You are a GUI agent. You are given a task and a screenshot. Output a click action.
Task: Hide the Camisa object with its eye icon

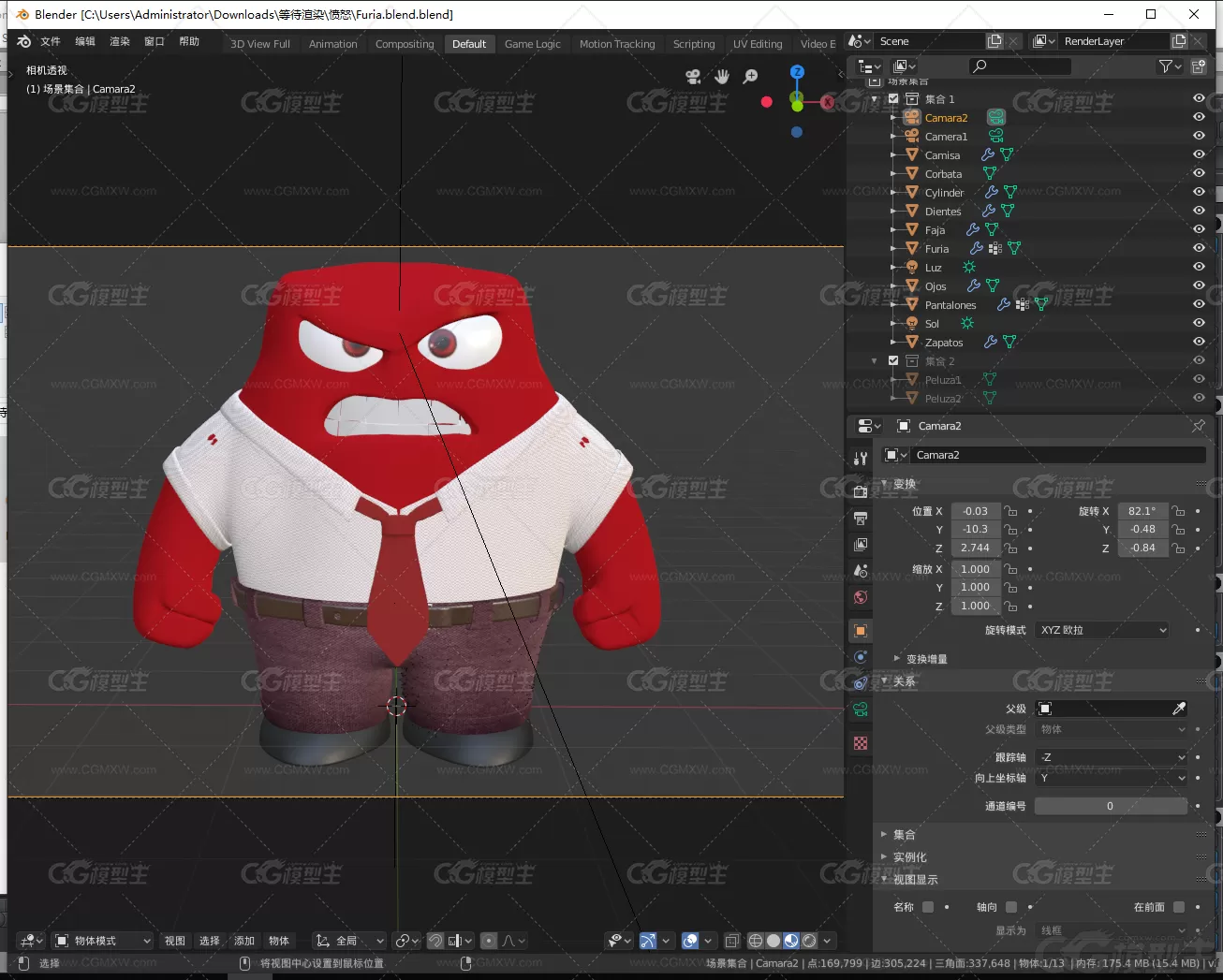tap(1199, 154)
